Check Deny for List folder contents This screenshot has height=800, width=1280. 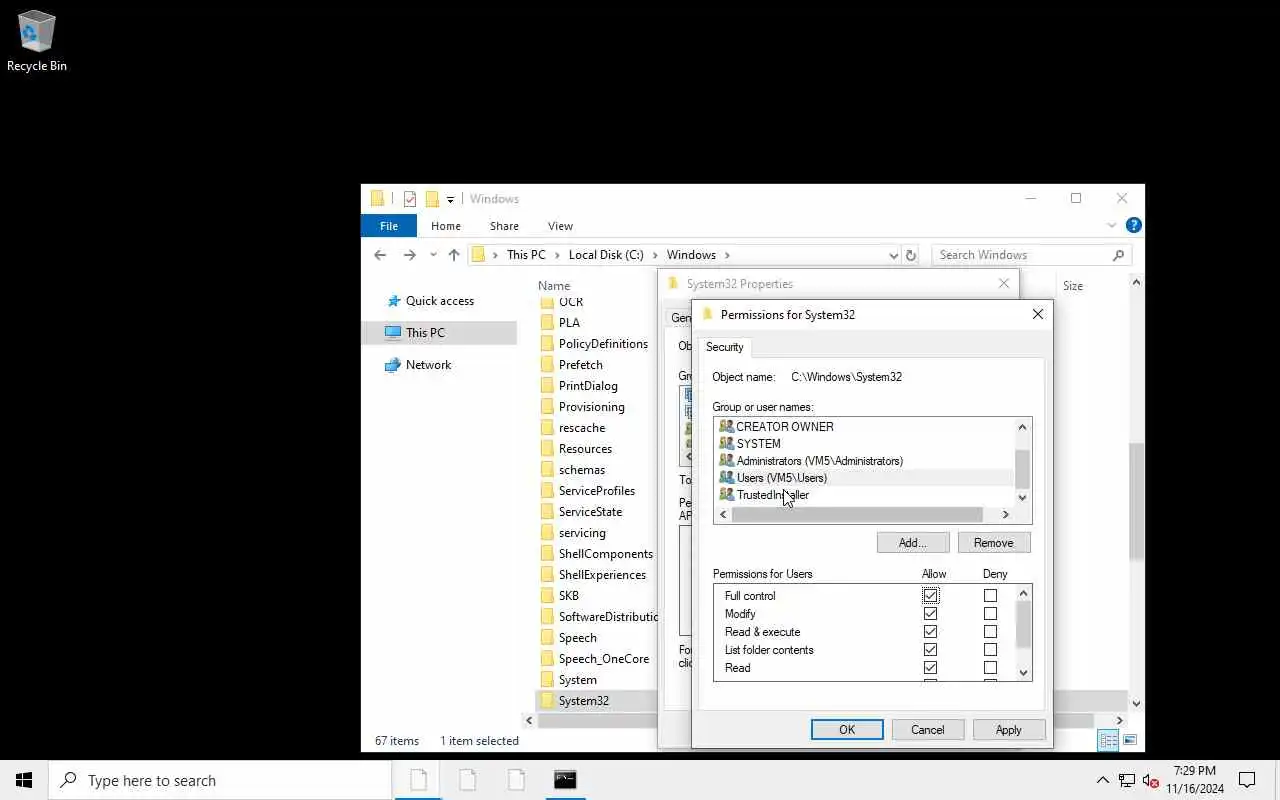pos(990,650)
